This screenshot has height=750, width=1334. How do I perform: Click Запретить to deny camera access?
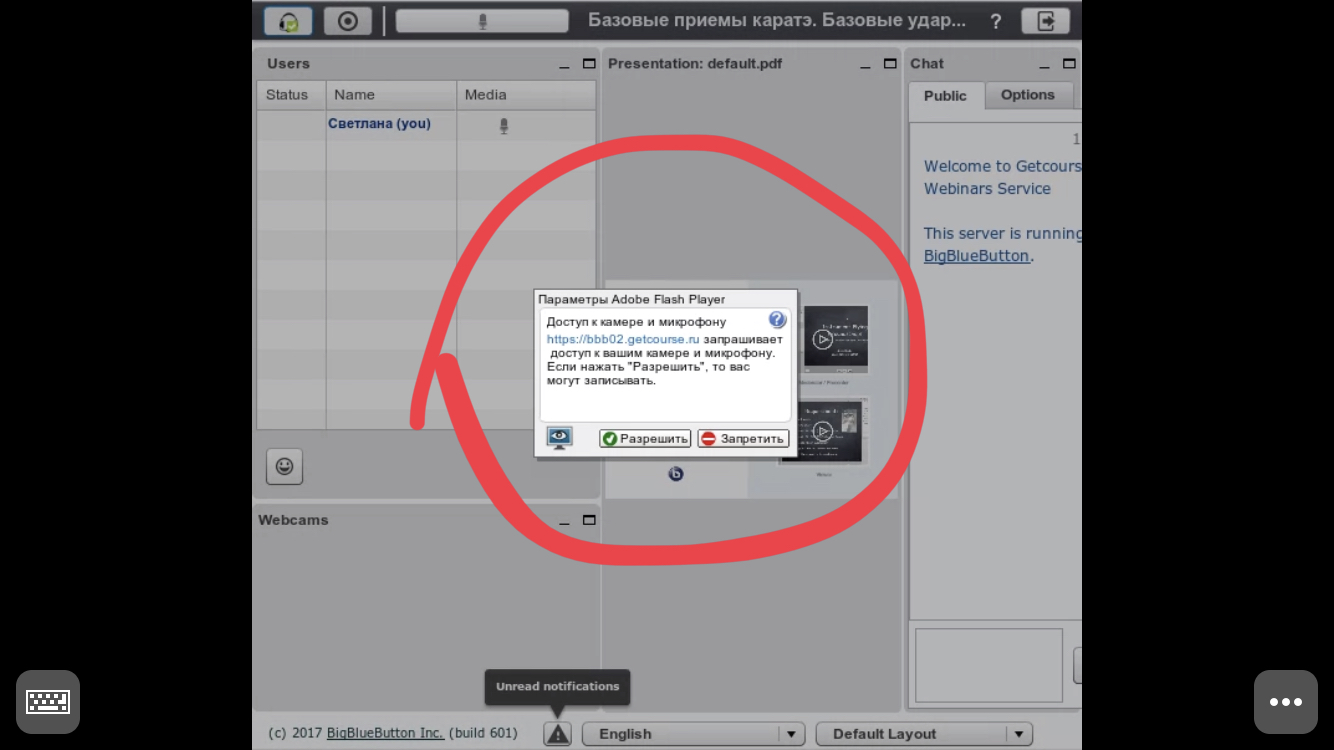pos(743,438)
